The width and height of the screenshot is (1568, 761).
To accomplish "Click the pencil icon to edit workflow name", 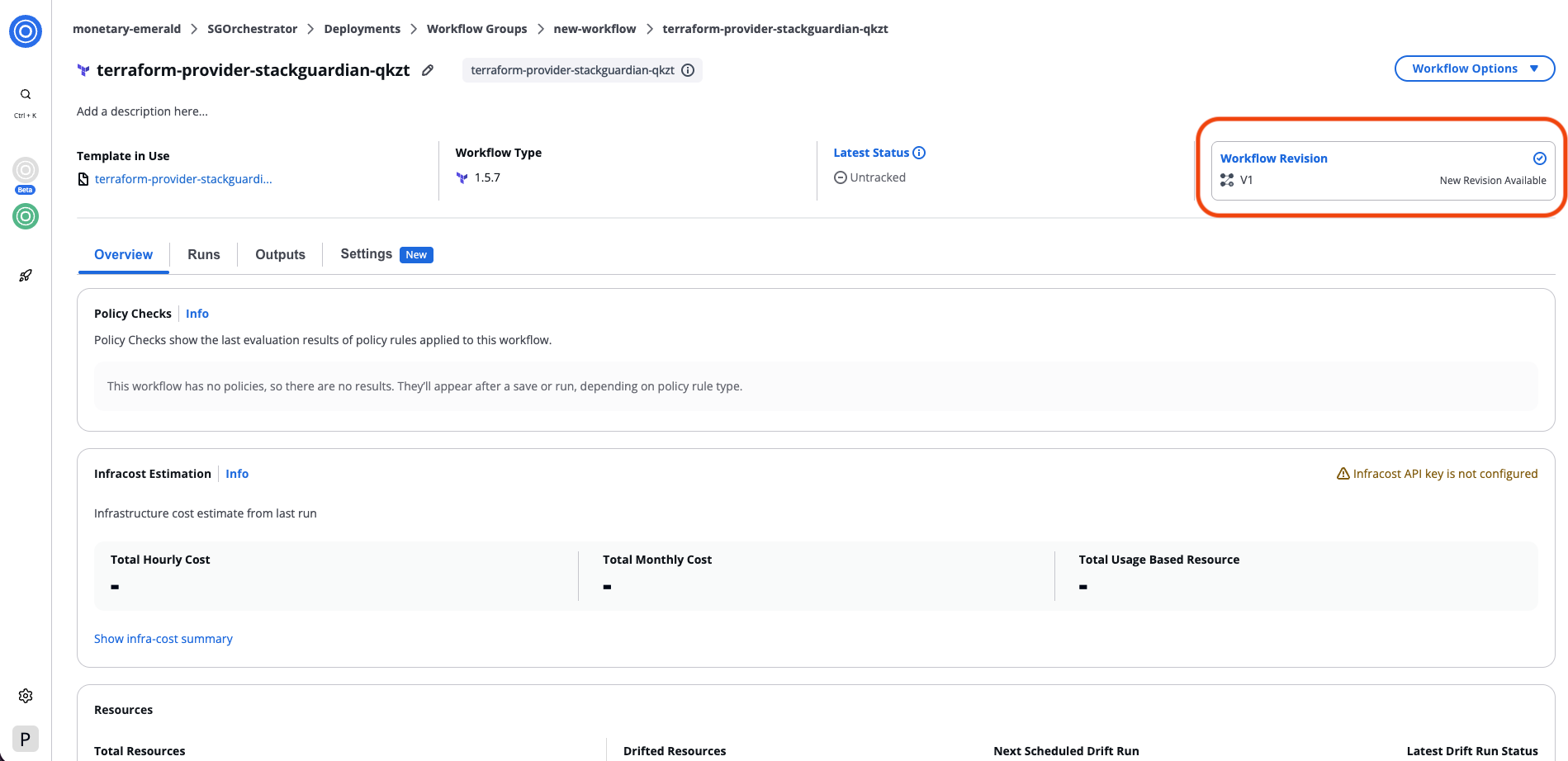I will coord(428,70).
